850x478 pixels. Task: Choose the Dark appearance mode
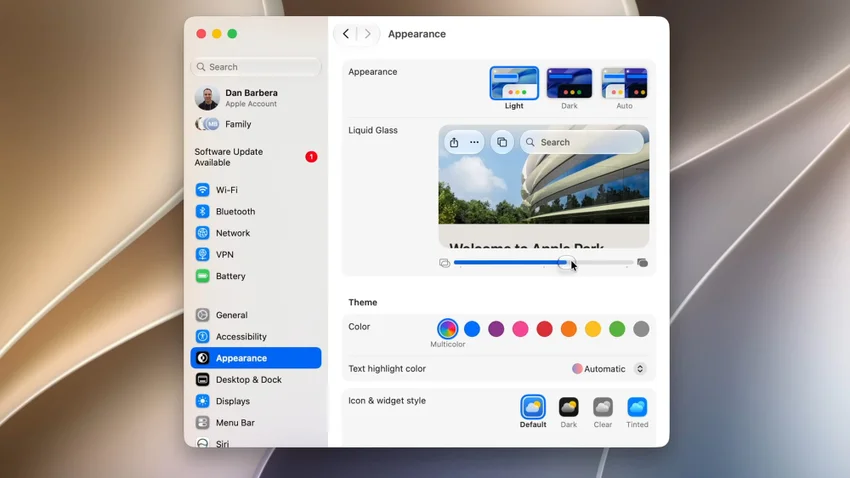point(569,88)
